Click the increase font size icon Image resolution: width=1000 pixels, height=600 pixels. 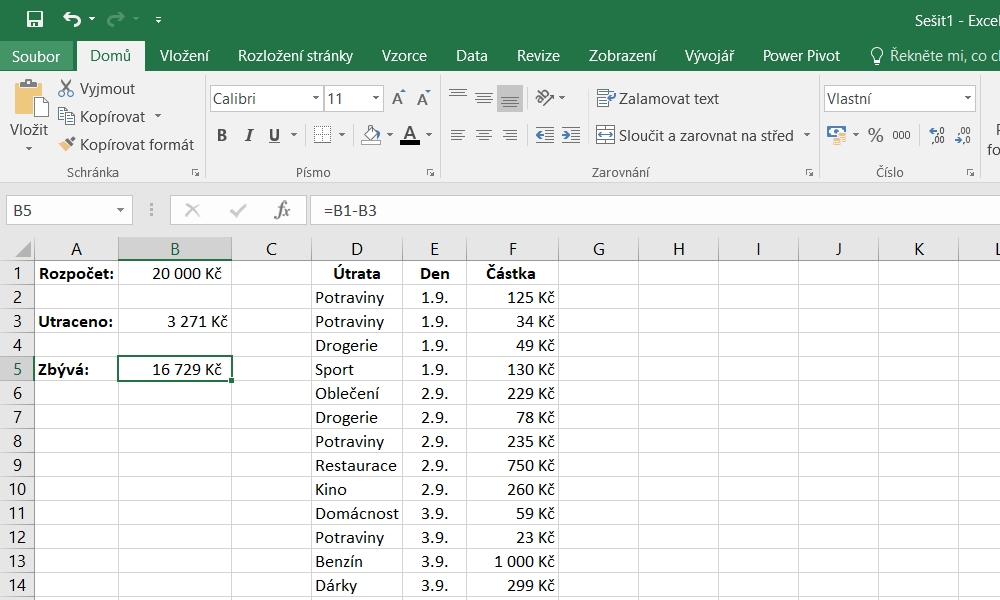(x=398, y=99)
